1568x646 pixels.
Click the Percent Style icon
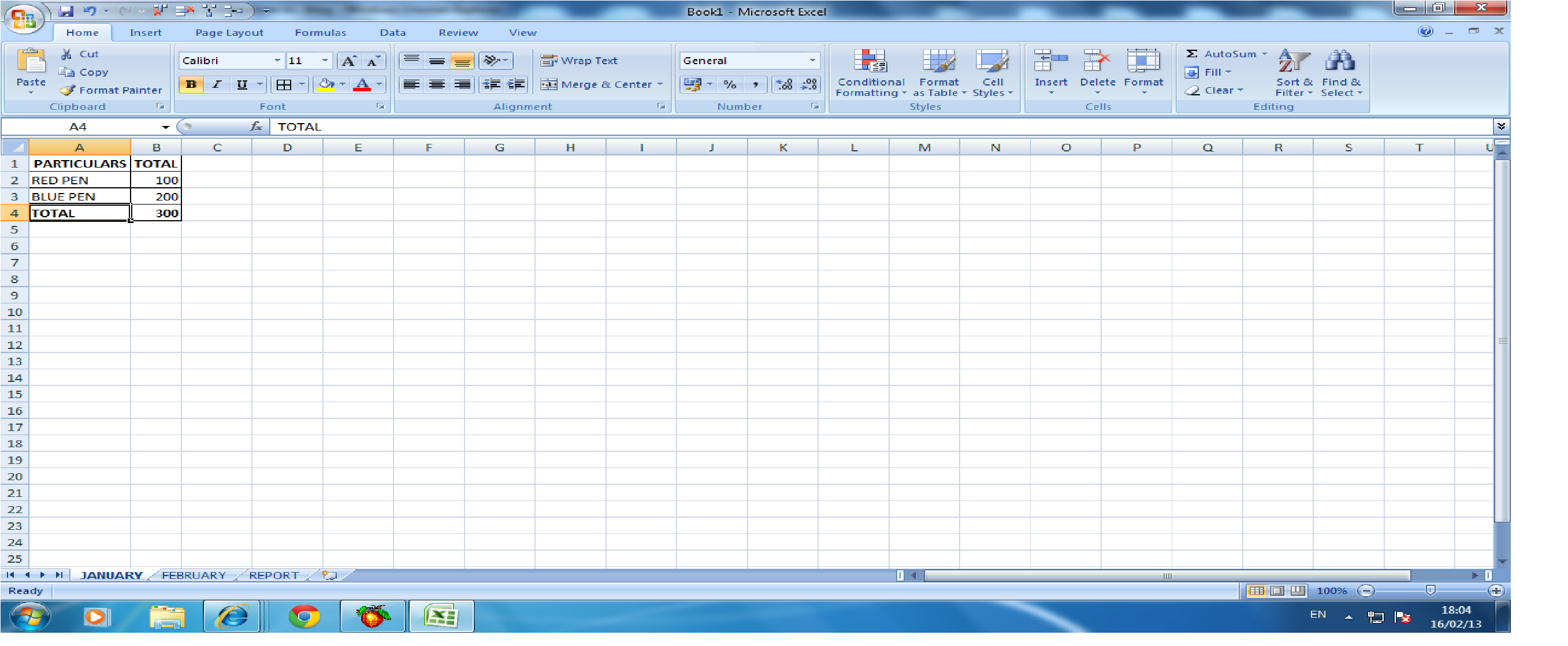point(730,84)
